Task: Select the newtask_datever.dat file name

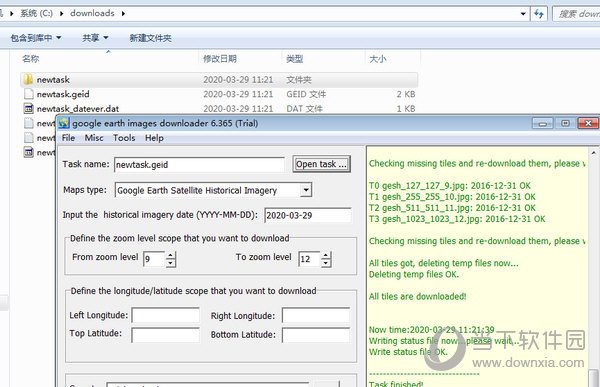Action: [78, 109]
